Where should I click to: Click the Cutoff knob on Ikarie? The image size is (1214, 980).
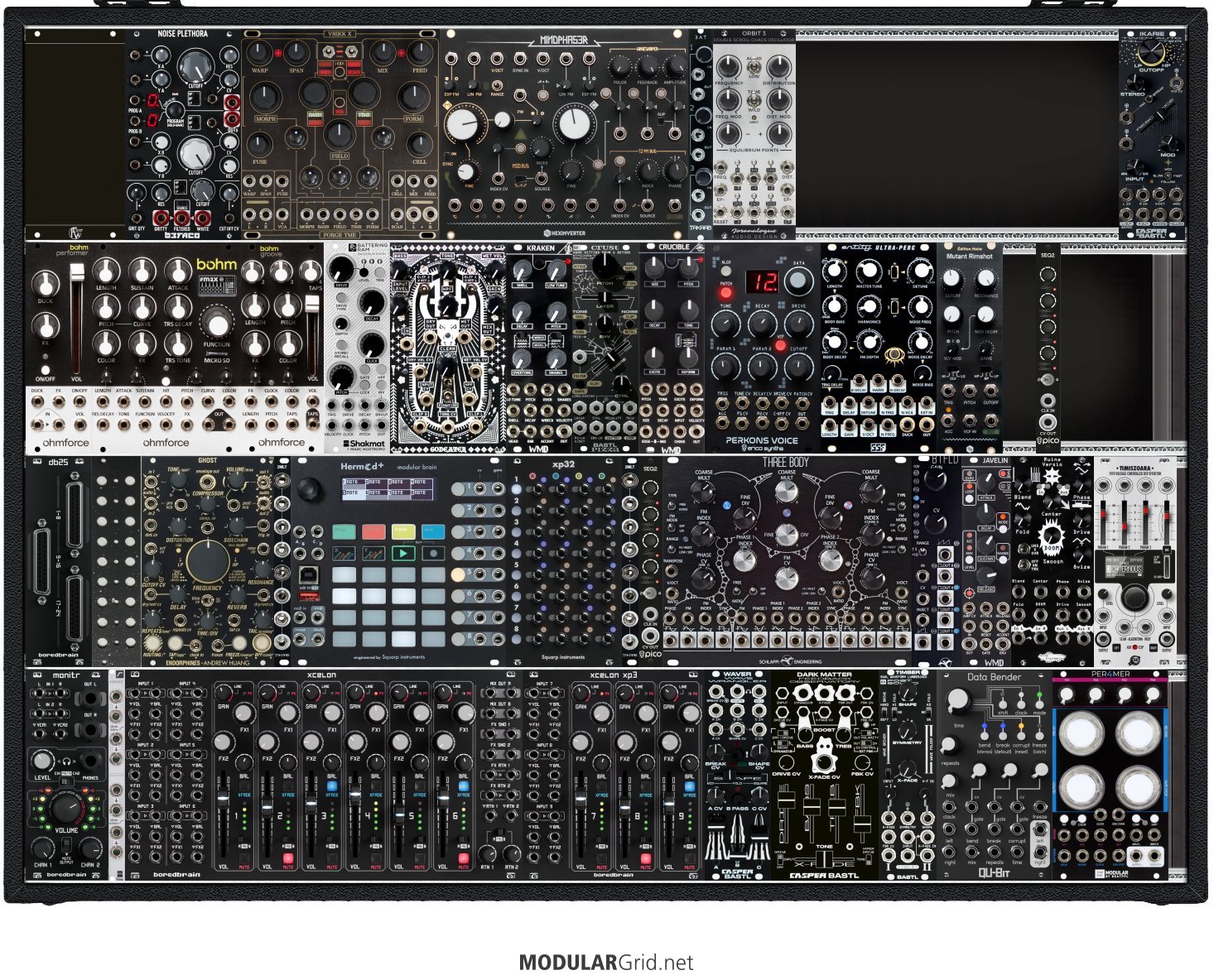click(x=1152, y=52)
